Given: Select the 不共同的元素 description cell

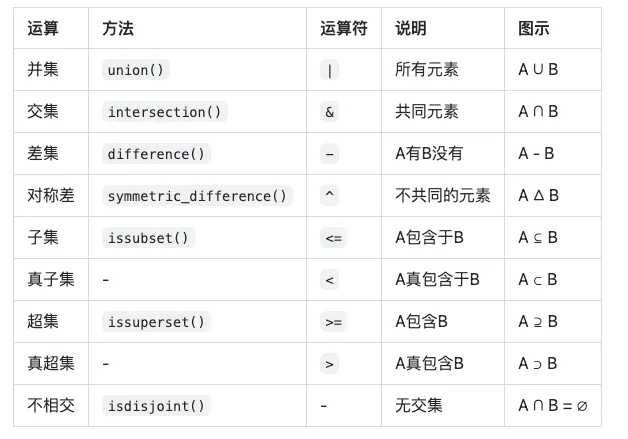Looking at the screenshot, I should click(443, 196).
